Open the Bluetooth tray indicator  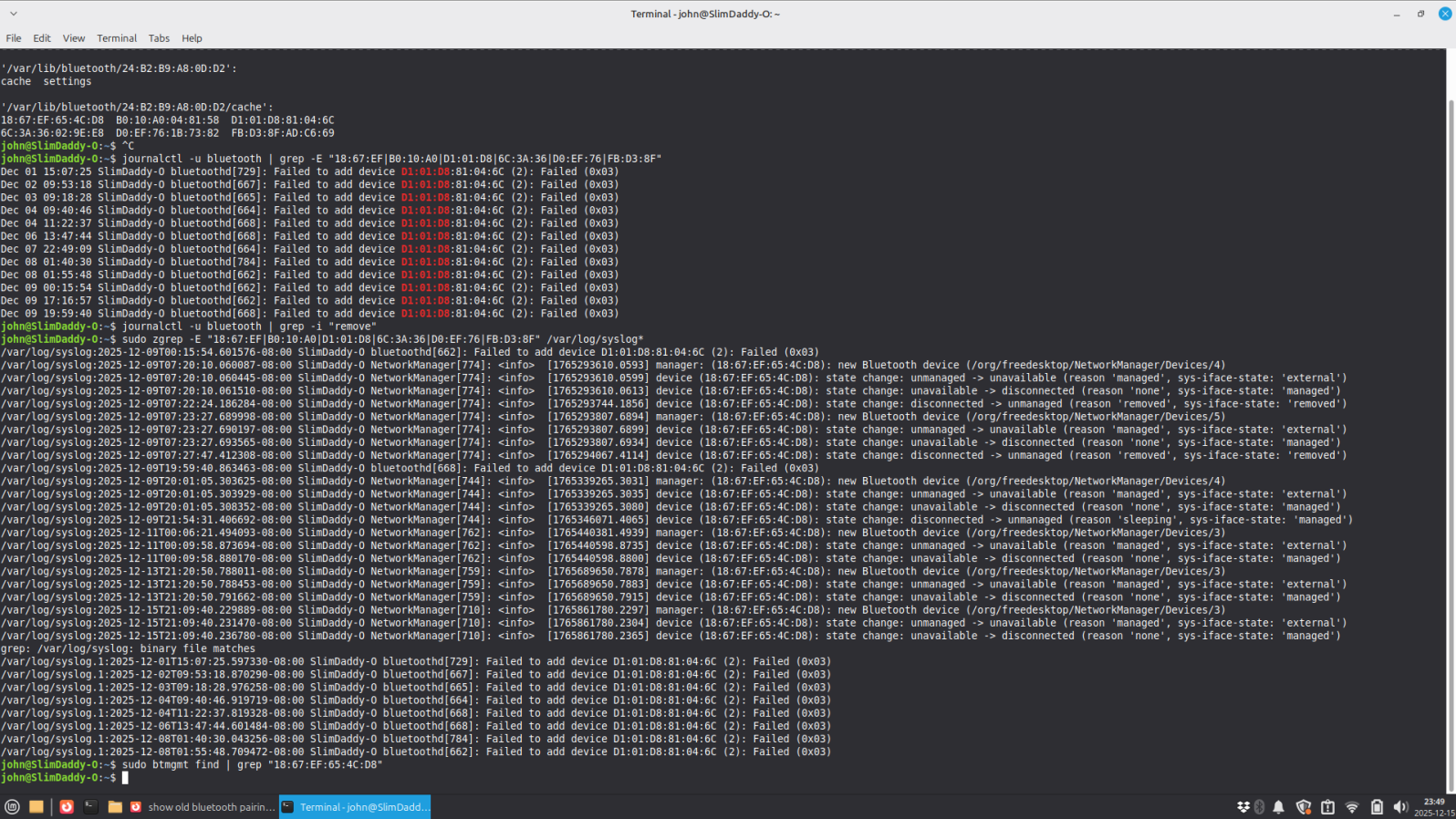pyautogui.click(x=1260, y=806)
